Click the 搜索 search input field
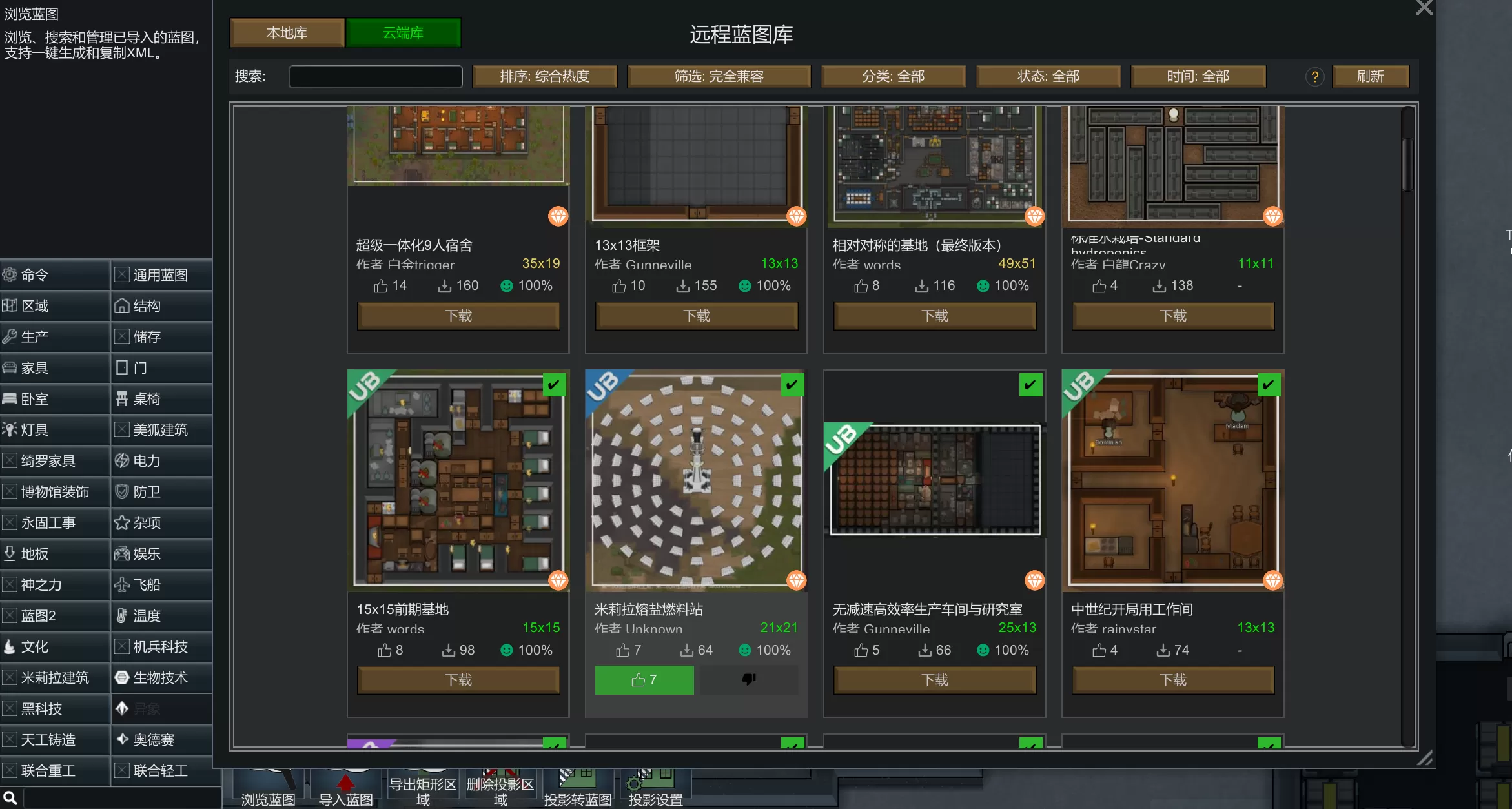 (375, 76)
